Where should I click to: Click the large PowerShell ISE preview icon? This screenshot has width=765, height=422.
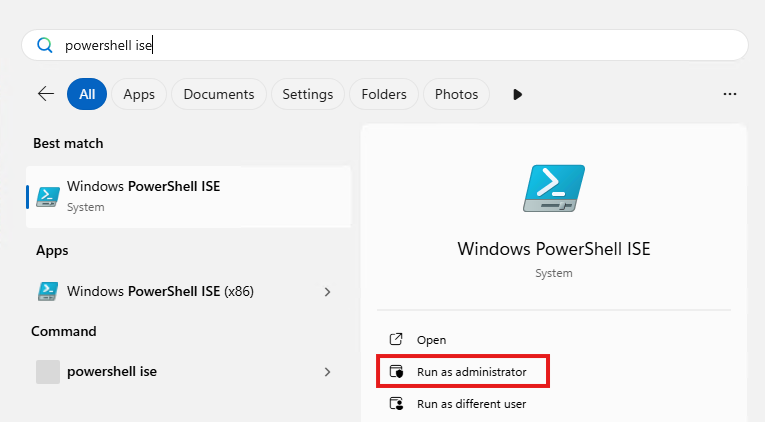coord(553,188)
